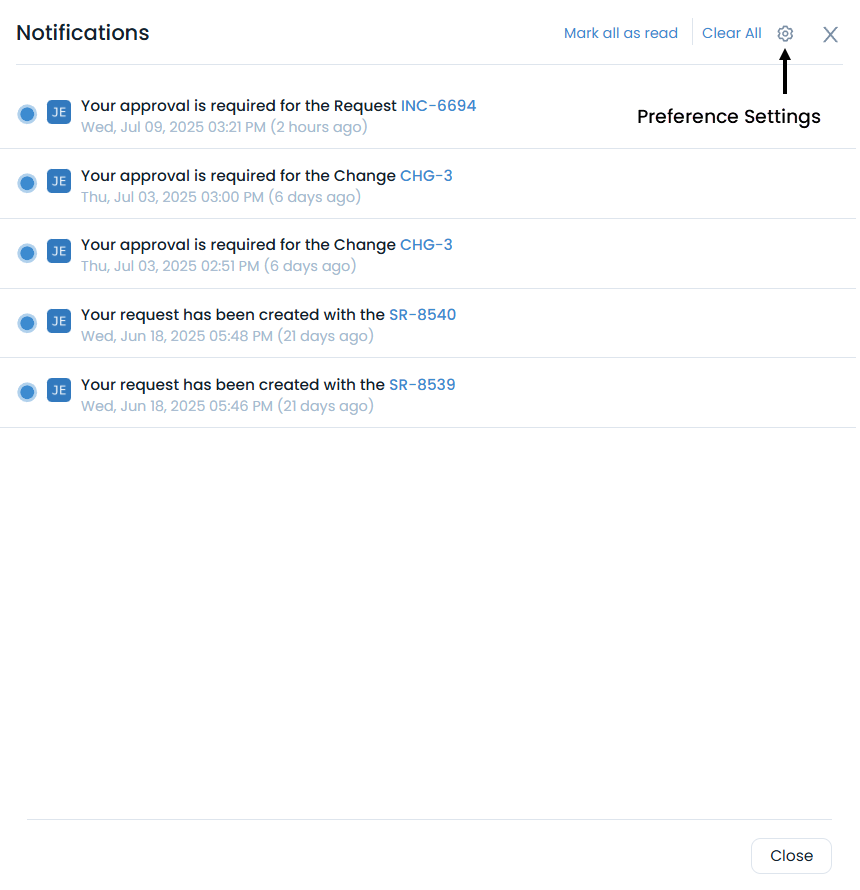
Task: Open notification preference settings gear
Action: [x=785, y=34]
